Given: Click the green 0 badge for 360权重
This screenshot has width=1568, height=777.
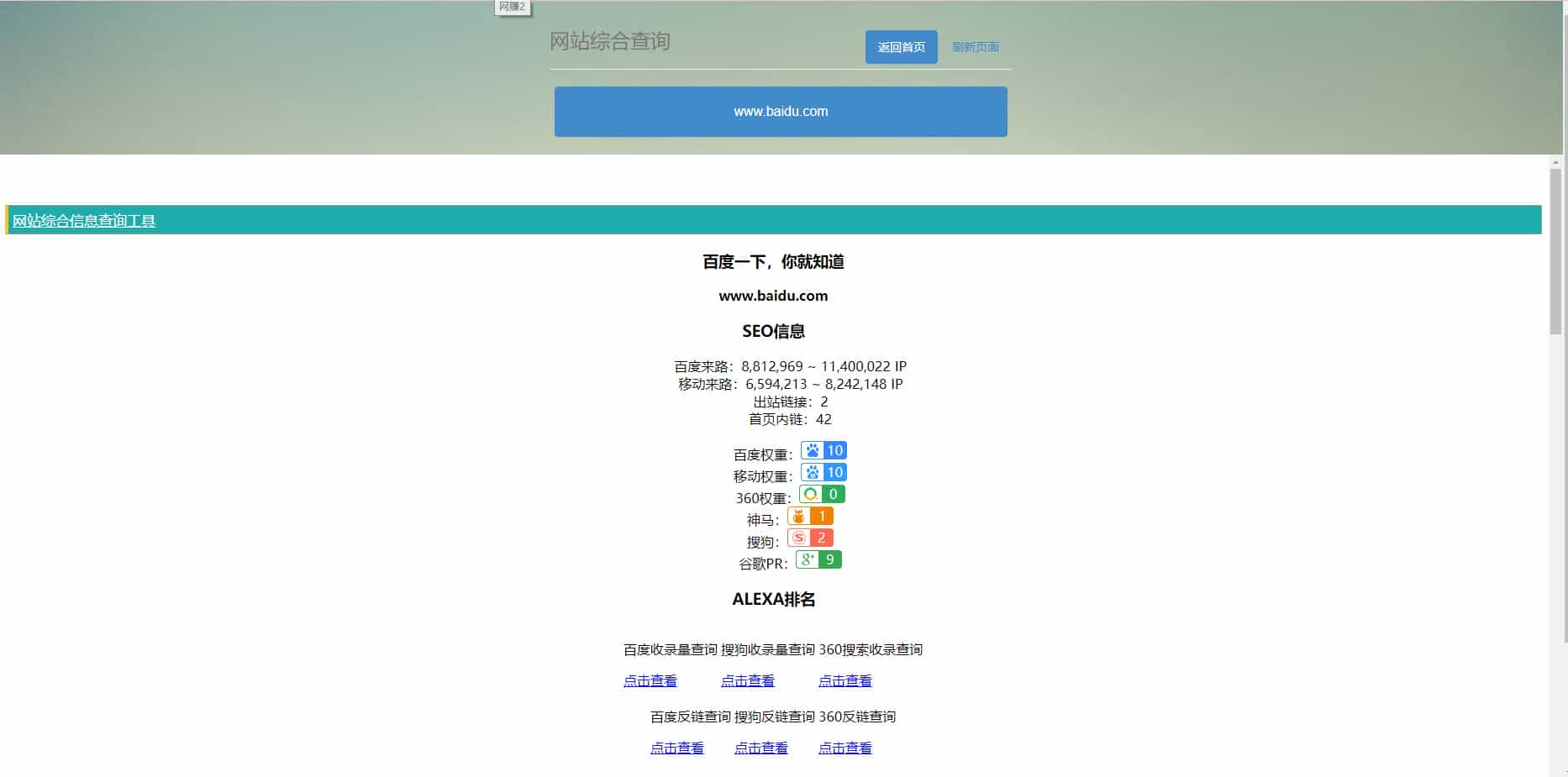Looking at the screenshot, I should pos(831,494).
